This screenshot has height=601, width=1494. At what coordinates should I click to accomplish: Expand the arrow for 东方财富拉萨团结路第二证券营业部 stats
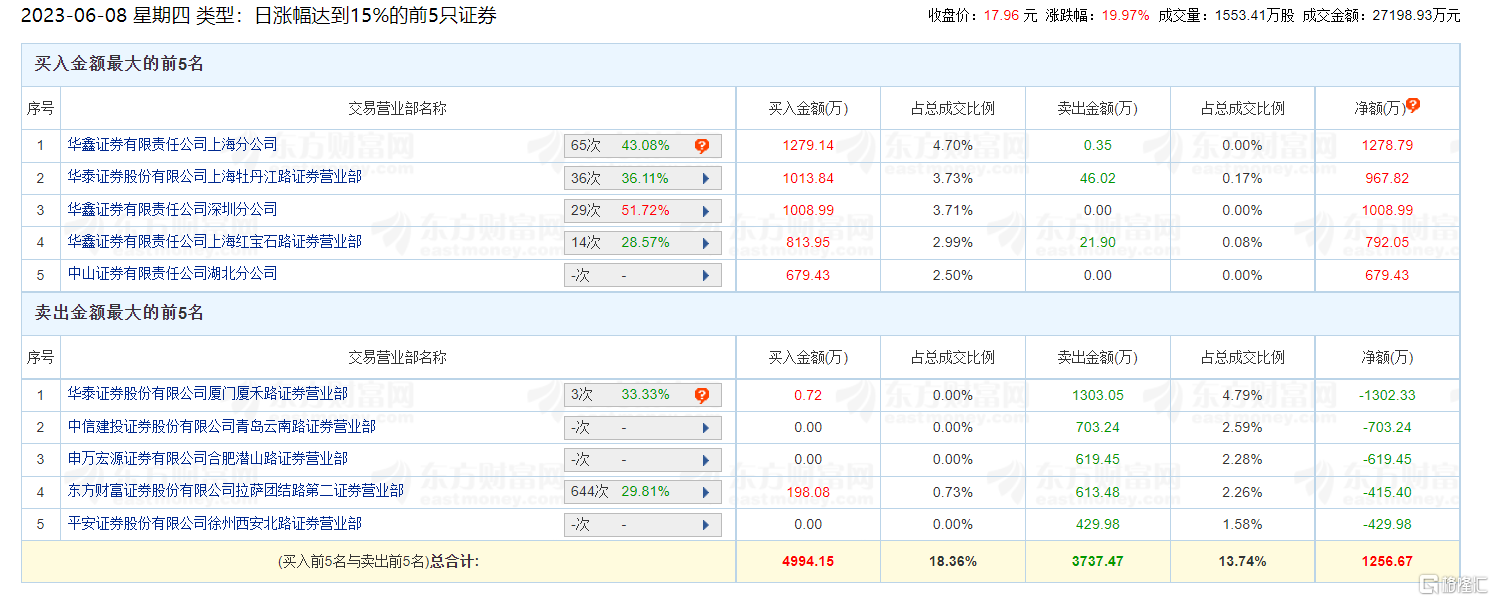tap(706, 492)
